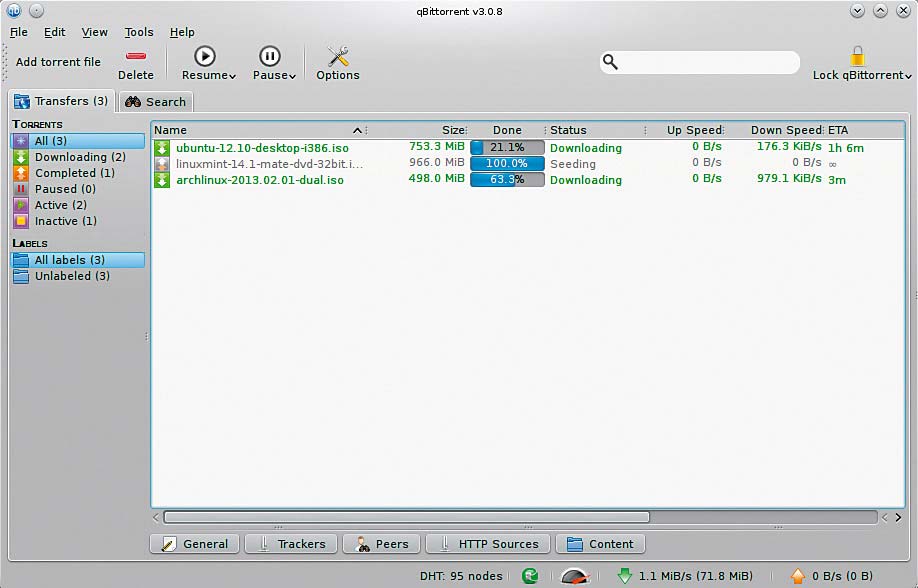Viewport: 918px width, 588px height.
Task: Open the File menu
Action: pos(19,32)
